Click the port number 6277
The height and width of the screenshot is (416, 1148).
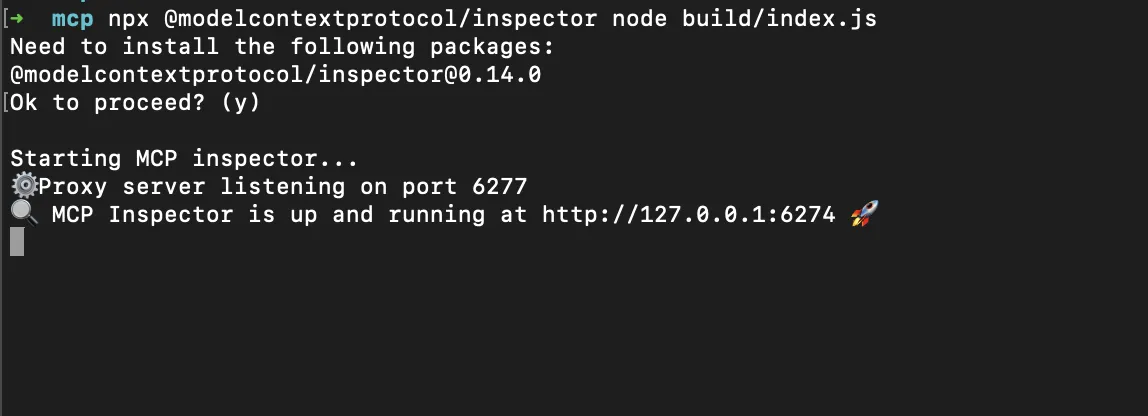tap(500, 186)
